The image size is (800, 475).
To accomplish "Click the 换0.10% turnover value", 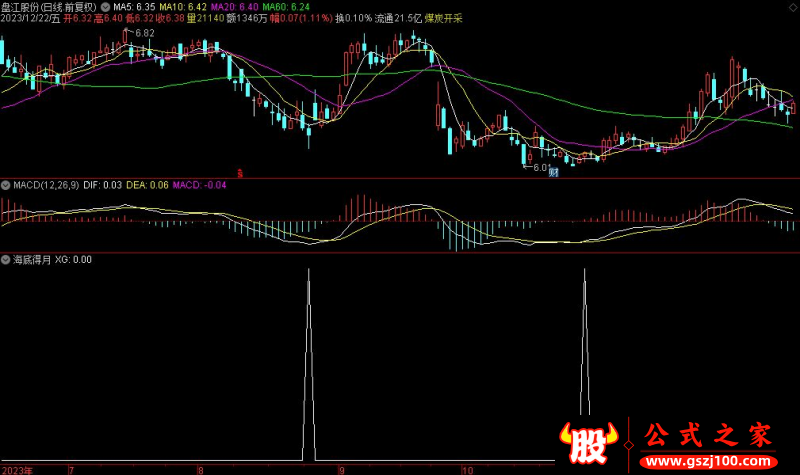I will click(354, 18).
